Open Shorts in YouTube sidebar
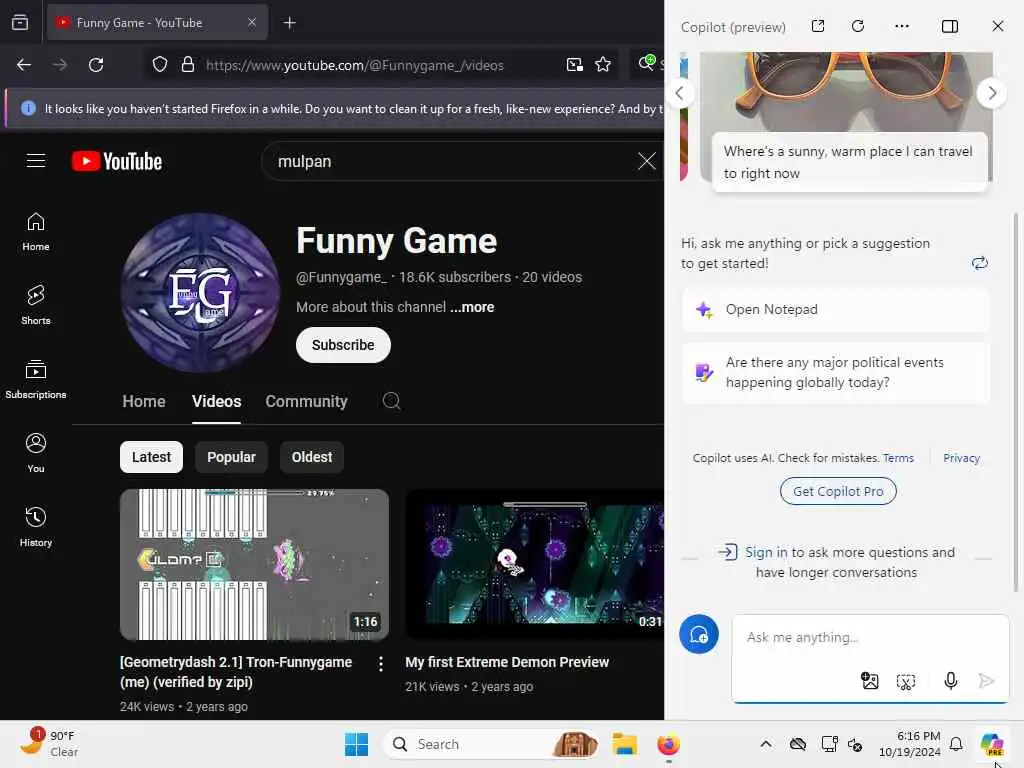 tap(36, 305)
